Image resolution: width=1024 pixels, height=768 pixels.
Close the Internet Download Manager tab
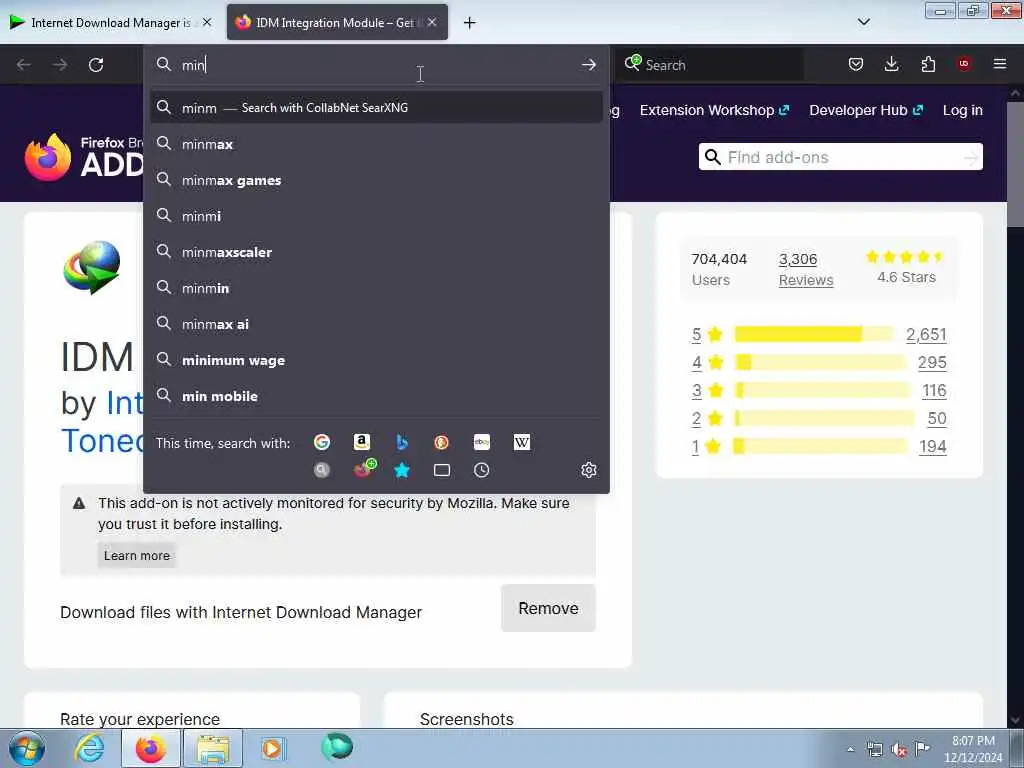207,22
